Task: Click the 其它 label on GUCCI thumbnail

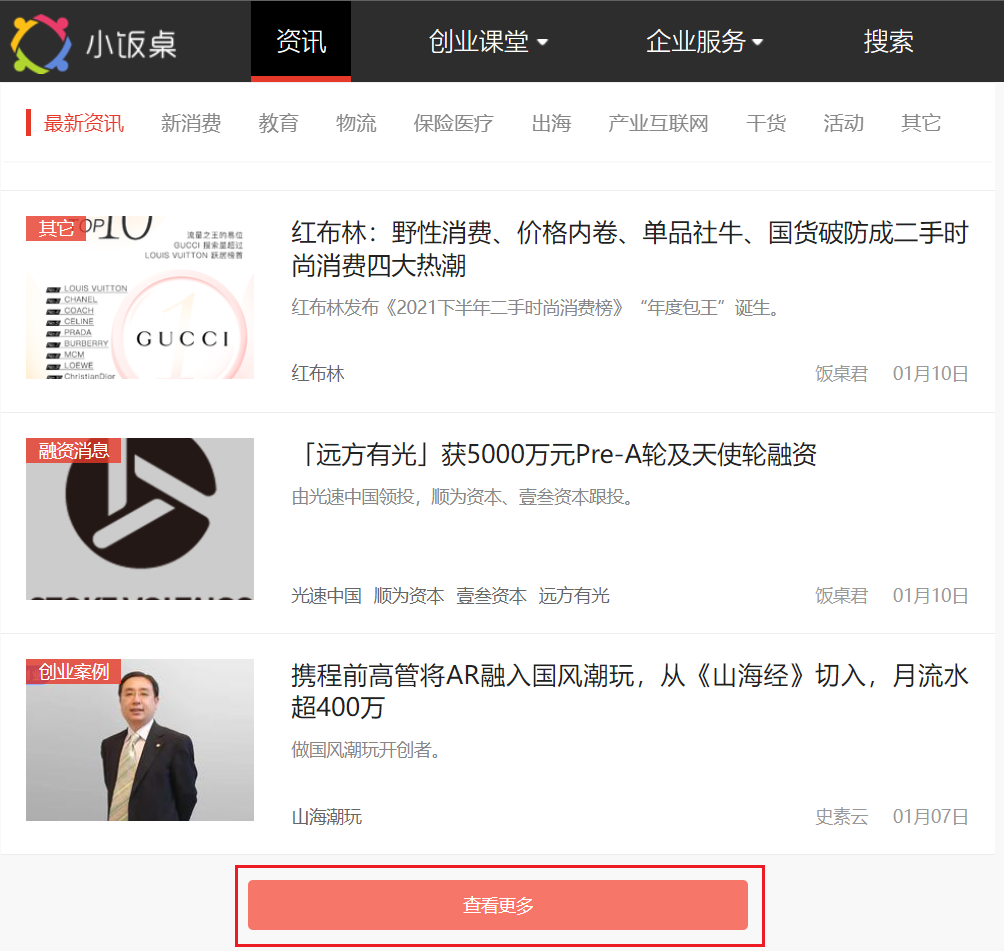Action: coord(56,229)
